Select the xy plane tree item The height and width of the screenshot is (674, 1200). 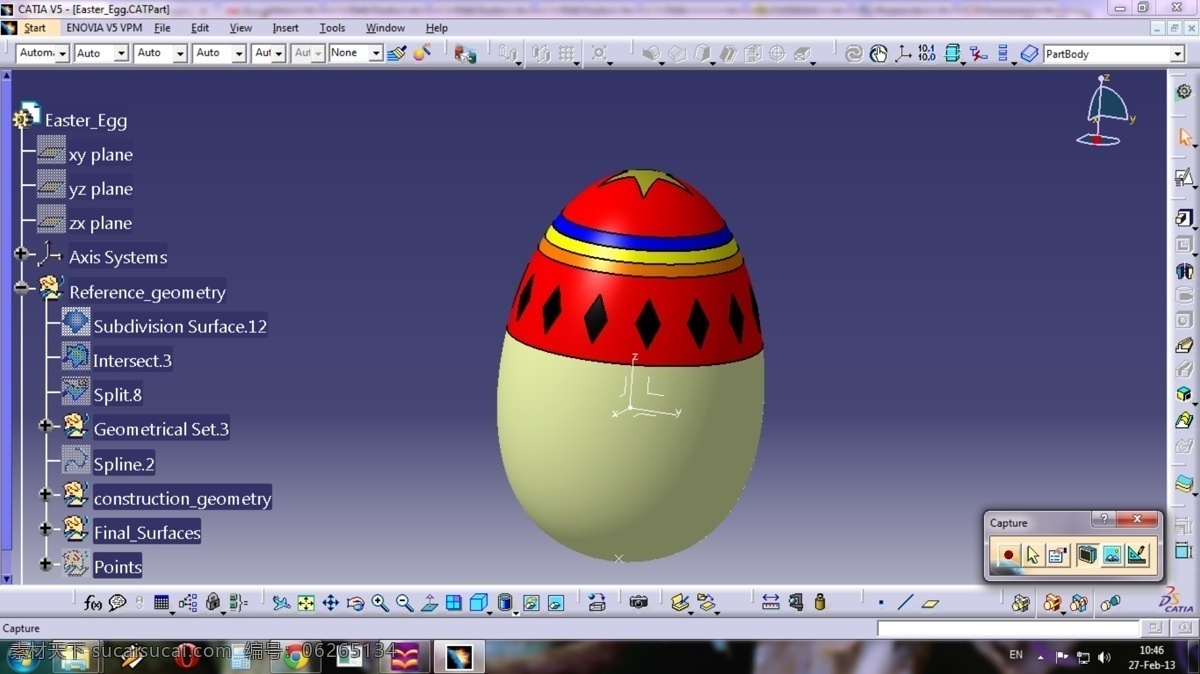[x=100, y=155]
